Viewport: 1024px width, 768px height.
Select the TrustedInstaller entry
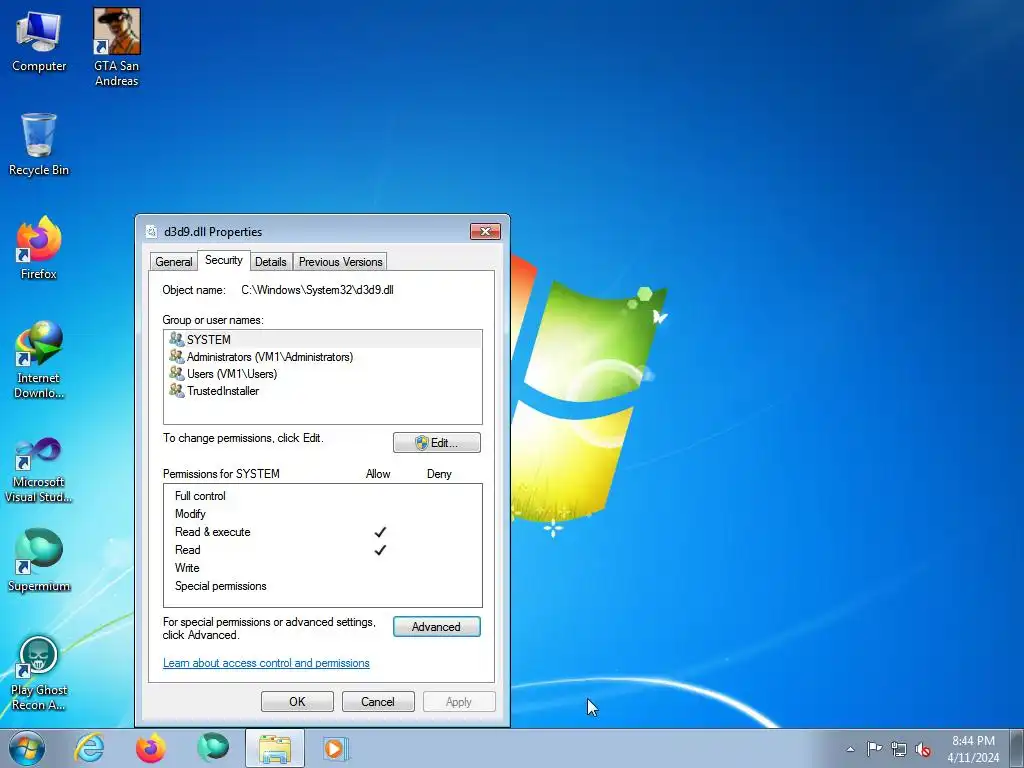323,391
